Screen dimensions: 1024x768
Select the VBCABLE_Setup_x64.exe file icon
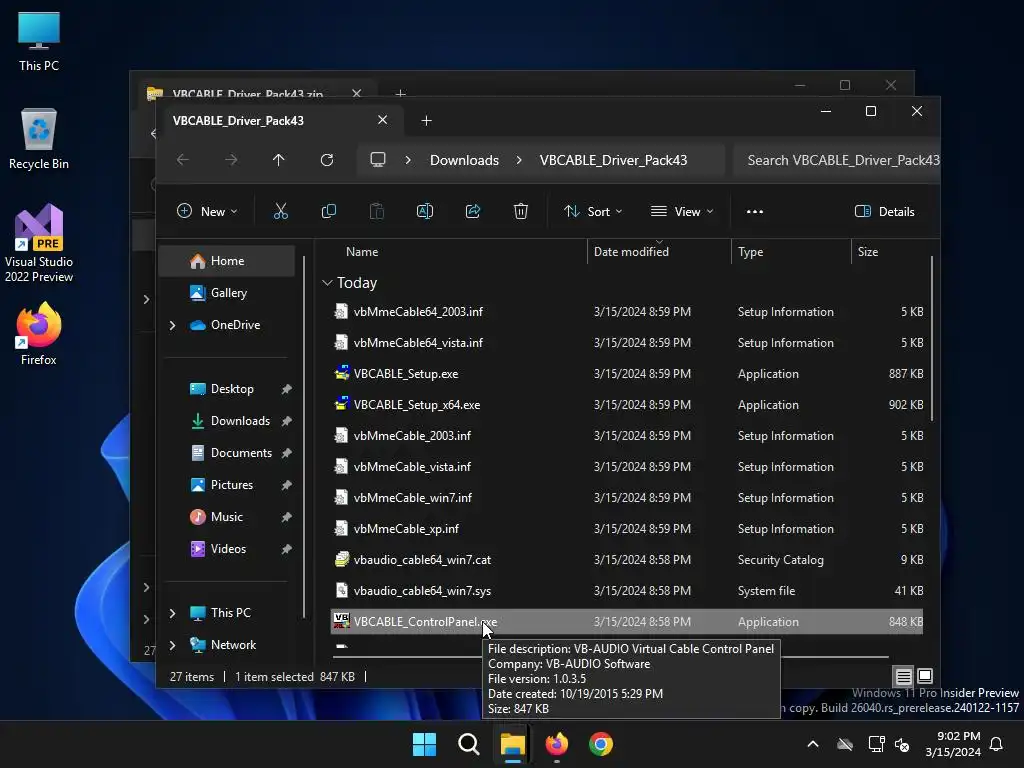pyautogui.click(x=342, y=404)
